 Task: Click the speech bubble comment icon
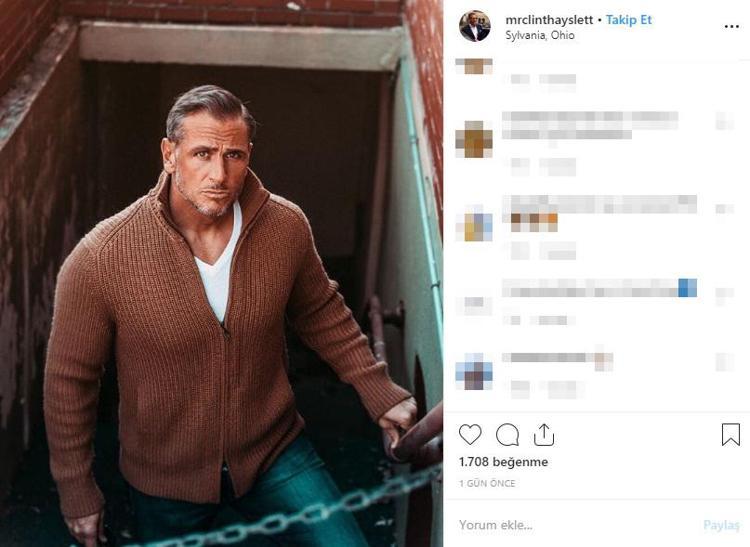[508, 435]
